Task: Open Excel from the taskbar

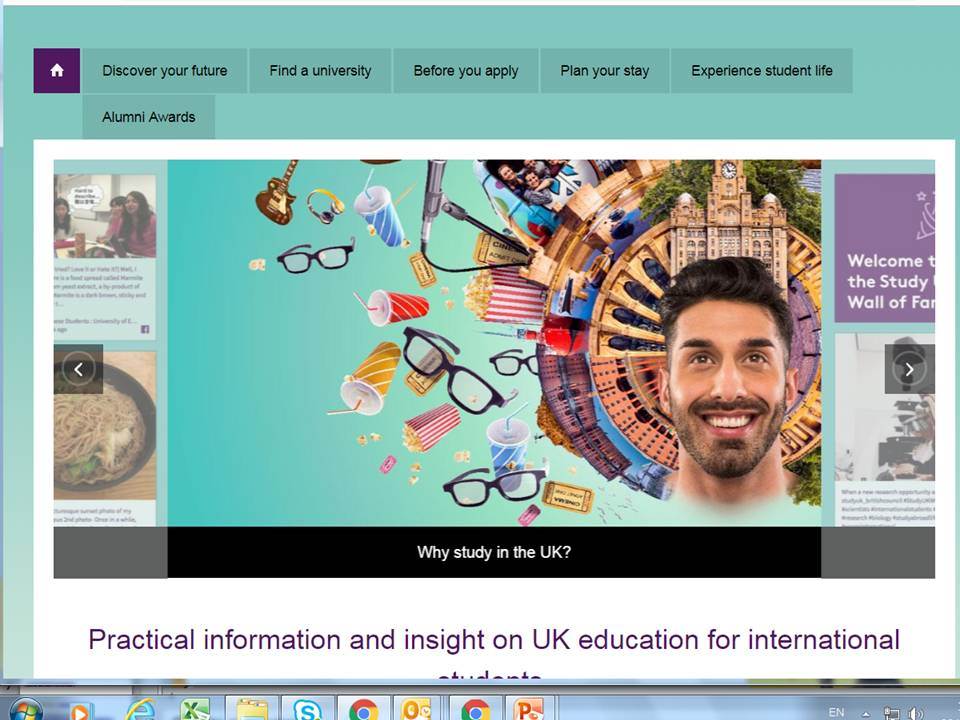Action: tap(195, 709)
